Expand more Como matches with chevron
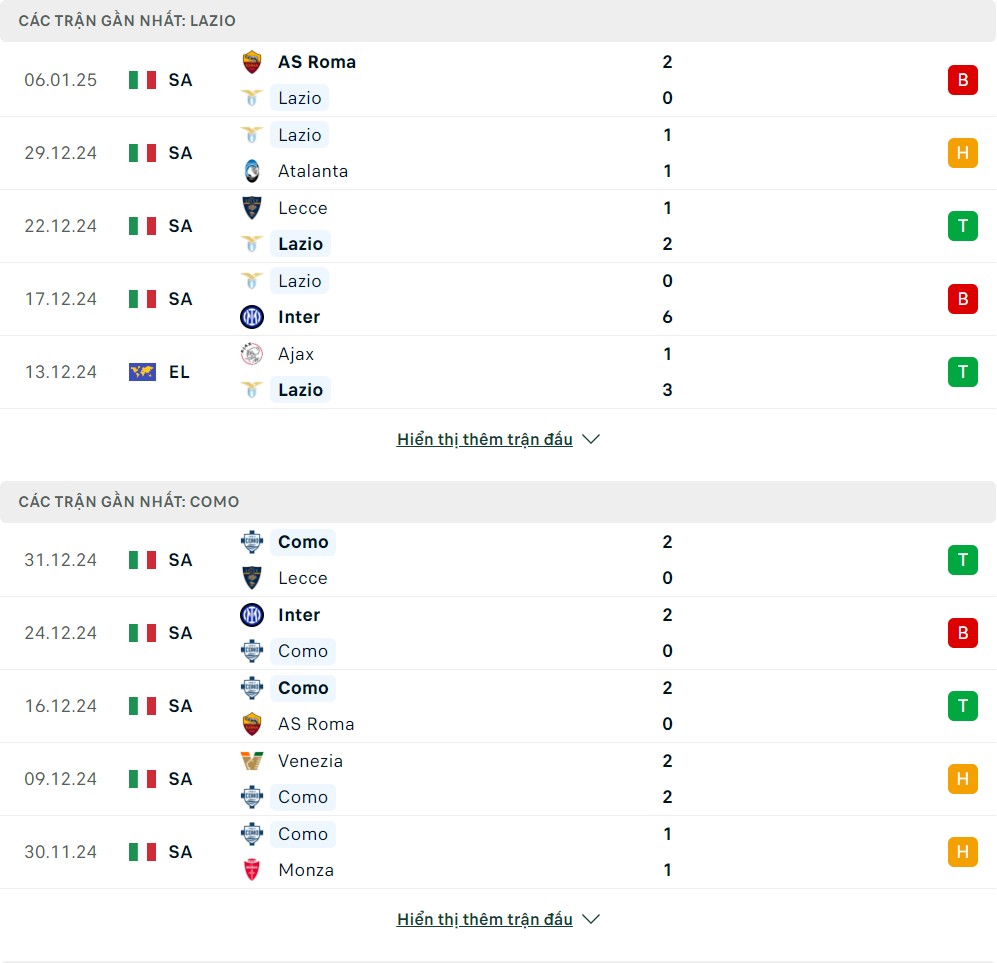The width and height of the screenshot is (997, 963). click(x=591, y=919)
